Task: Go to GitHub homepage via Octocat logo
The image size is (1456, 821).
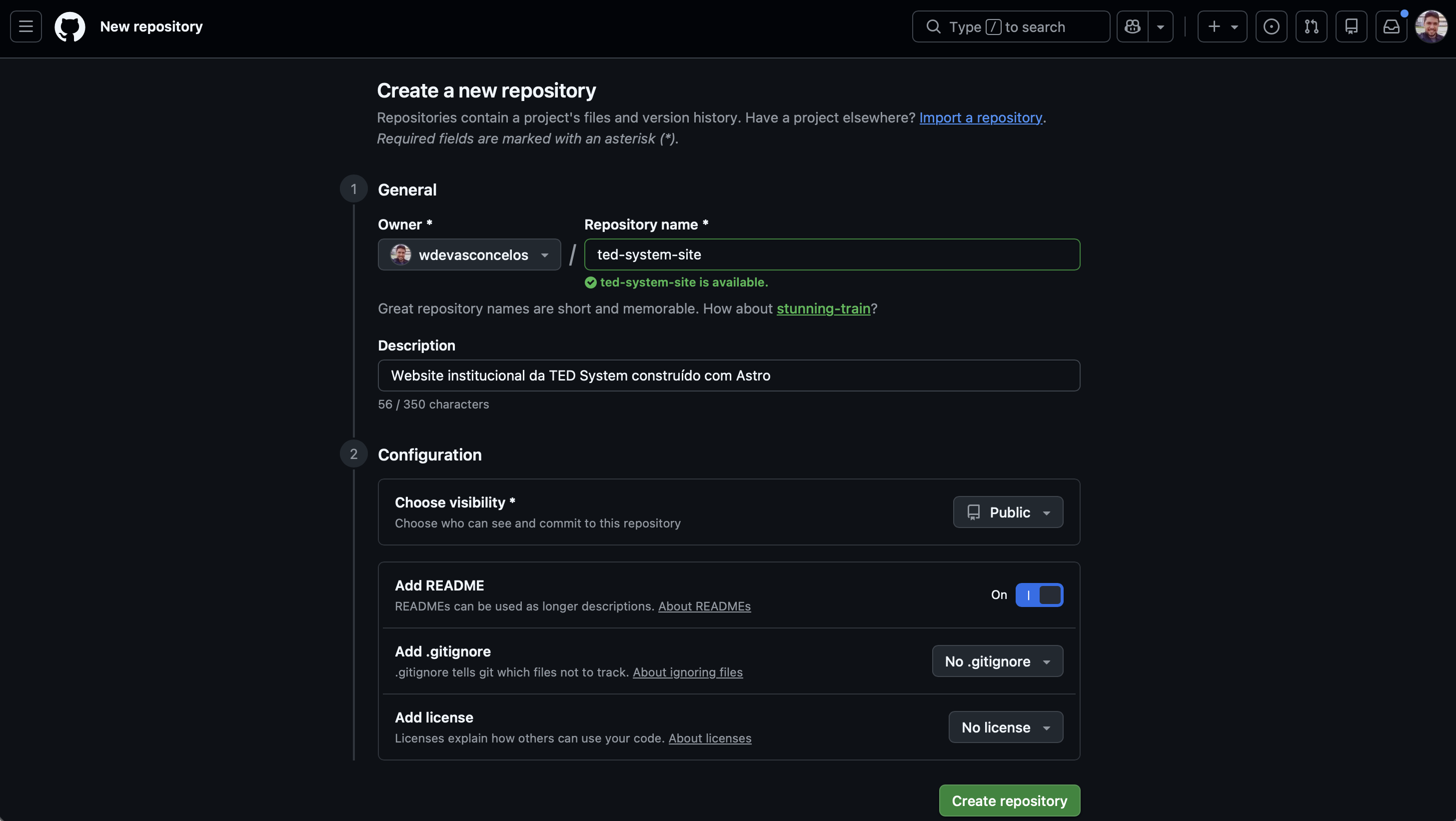Action: click(70, 26)
